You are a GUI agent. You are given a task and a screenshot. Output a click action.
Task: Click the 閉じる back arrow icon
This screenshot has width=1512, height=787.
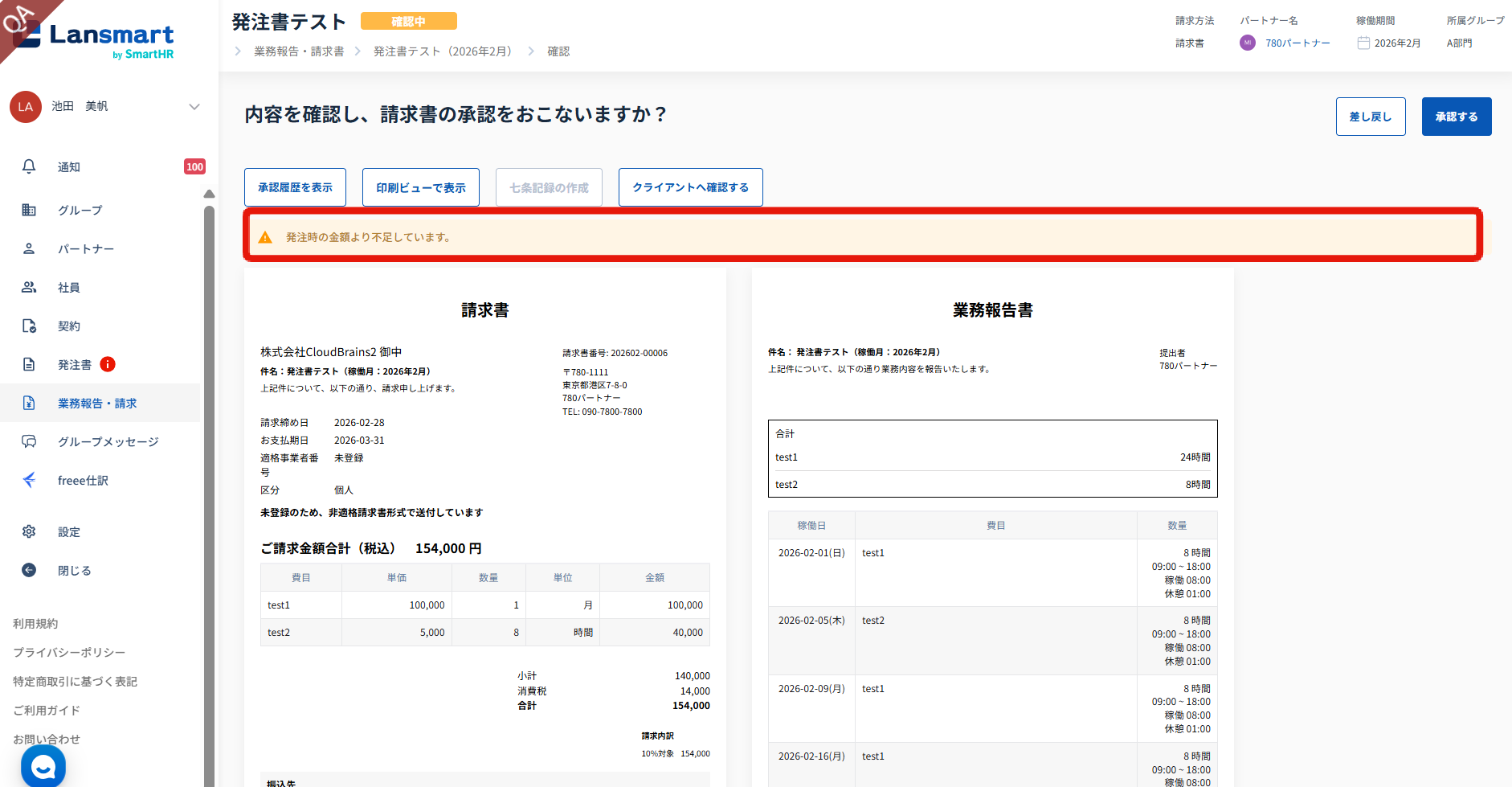pos(29,570)
